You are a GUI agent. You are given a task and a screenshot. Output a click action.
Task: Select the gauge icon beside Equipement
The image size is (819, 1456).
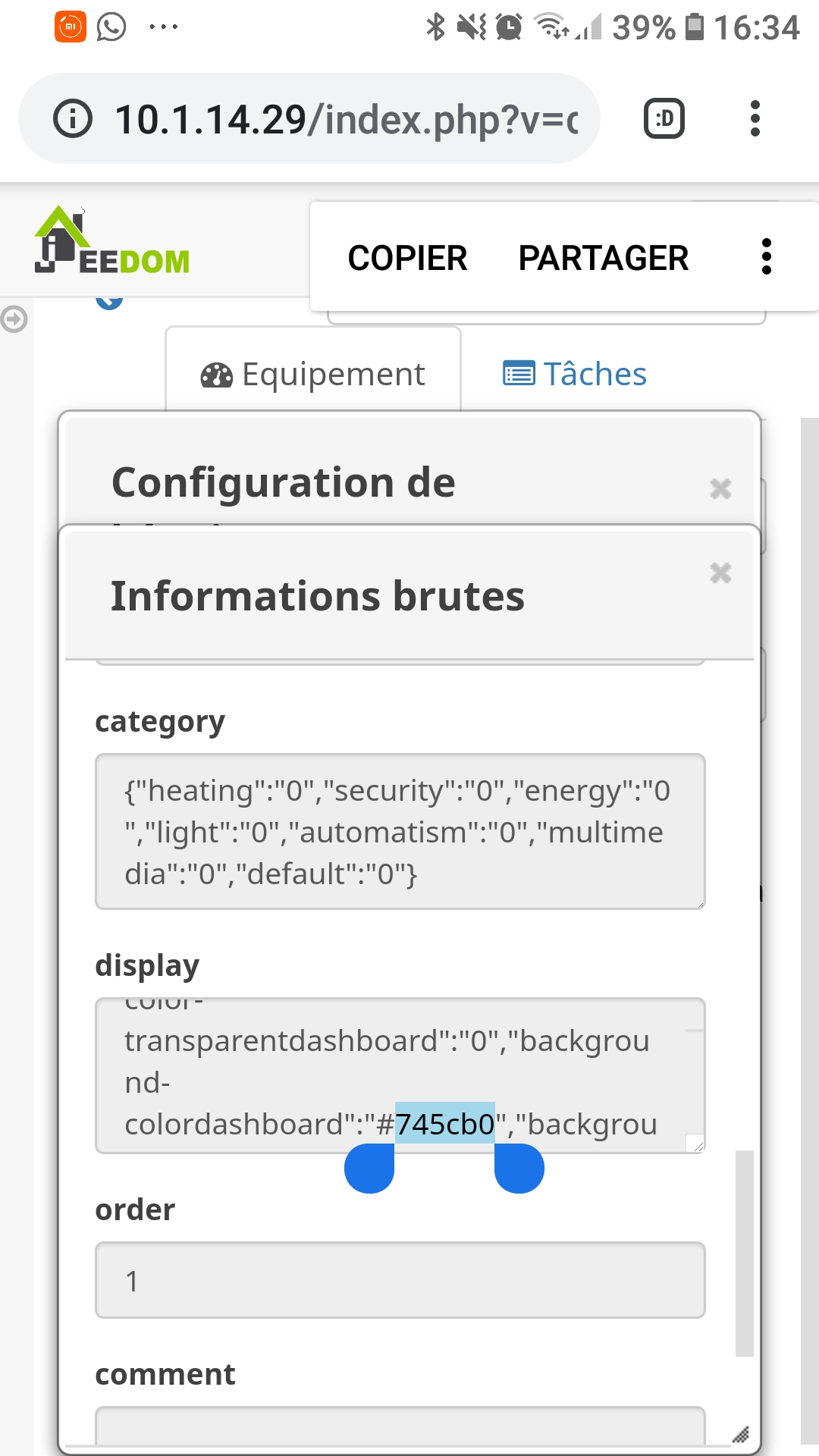[x=215, y=373]
